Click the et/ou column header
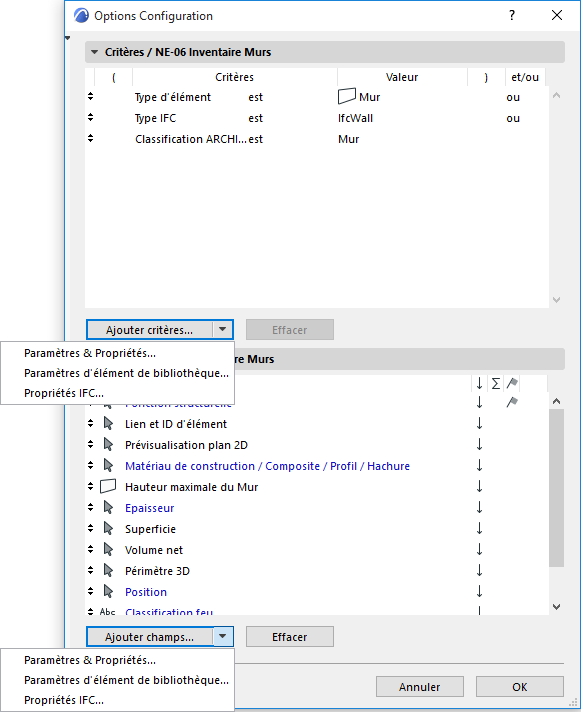 tap(525, 77)
